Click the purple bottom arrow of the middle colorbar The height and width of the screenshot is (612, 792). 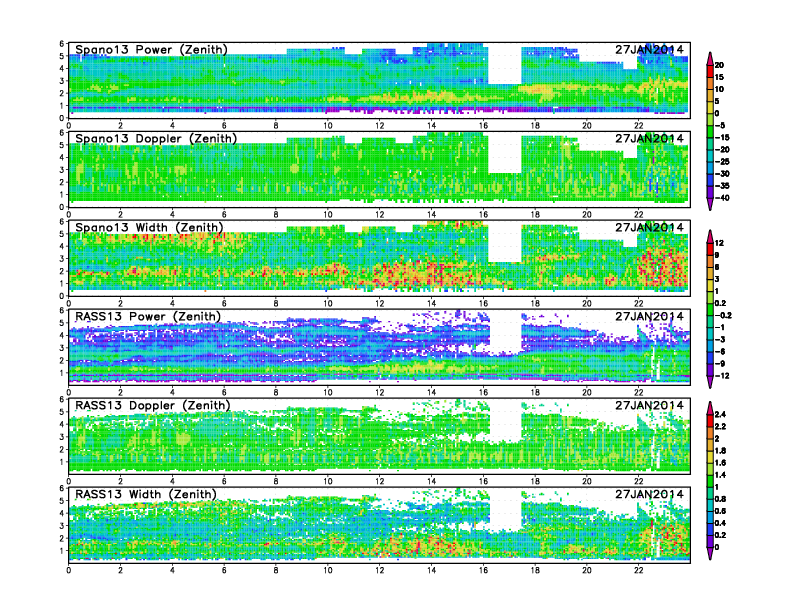tap(710, 383)
